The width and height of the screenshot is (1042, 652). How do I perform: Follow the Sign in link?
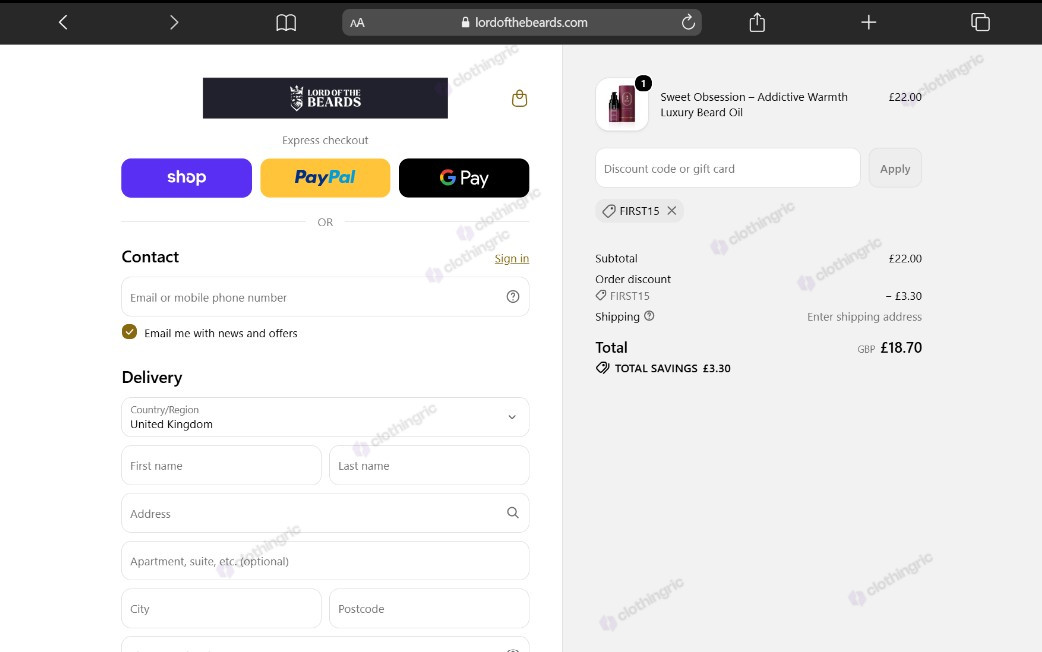[x=512, y=259]
